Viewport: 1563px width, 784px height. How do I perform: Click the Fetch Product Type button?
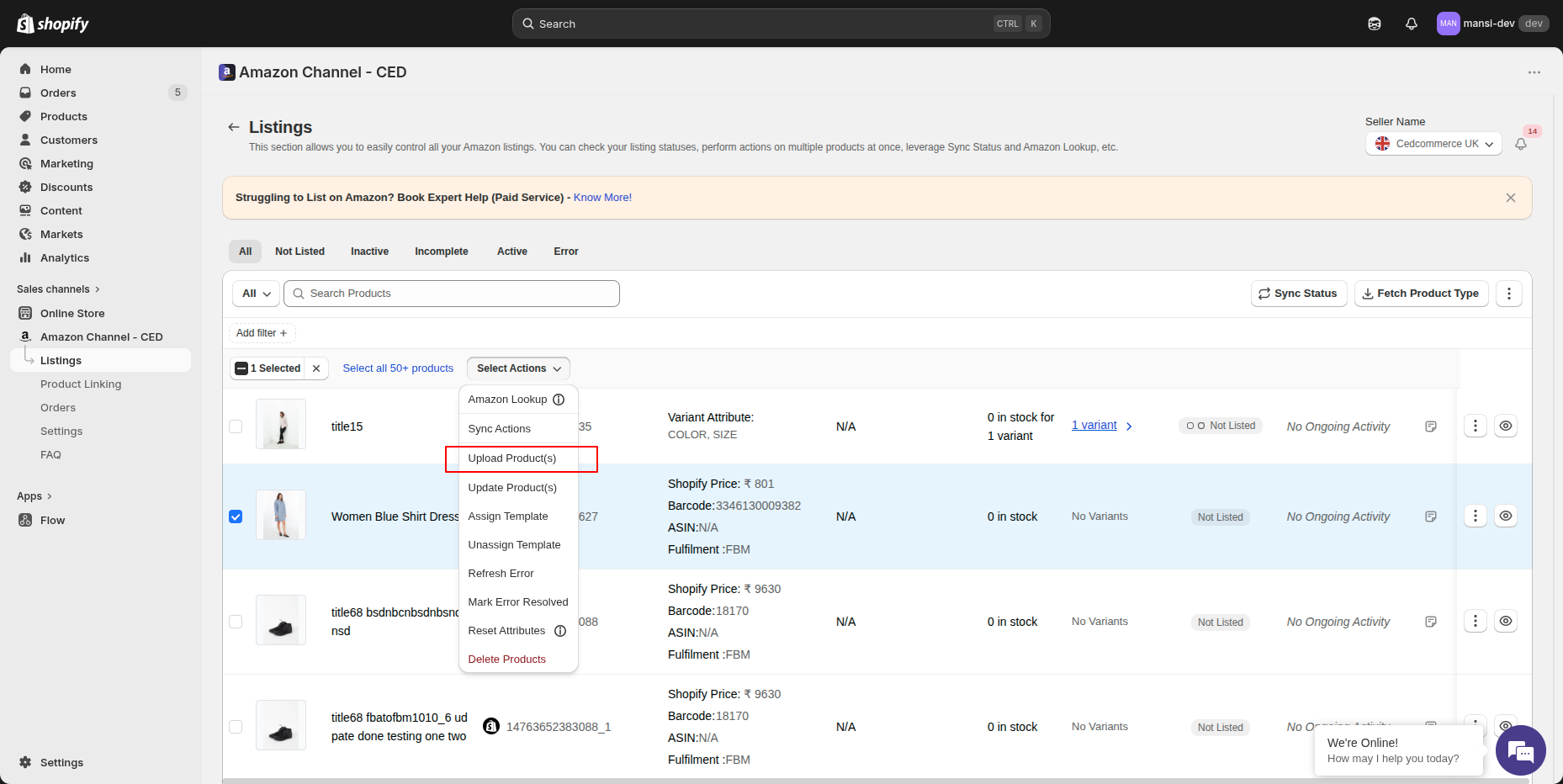coord(1421,294)
